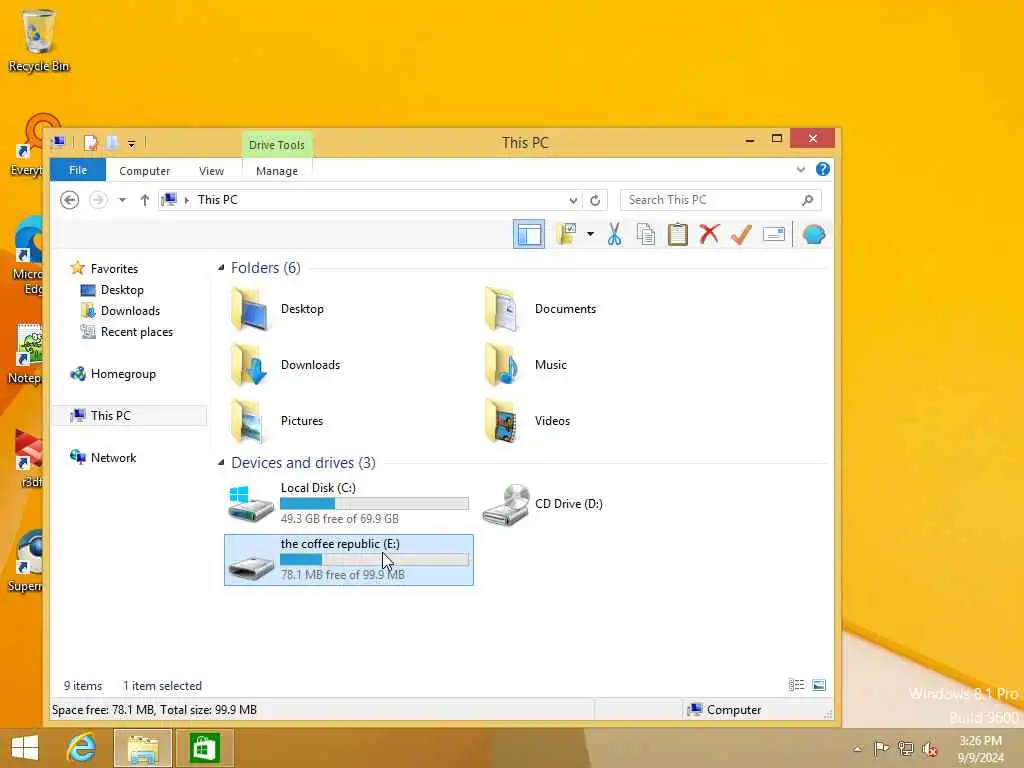1024x768 pixels.
Task: Open the Recent locations dropdown arrow
Action: (122, 200)
